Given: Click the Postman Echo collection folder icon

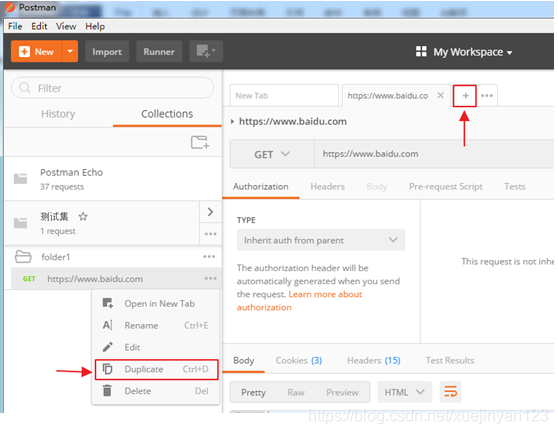Looking at the screenshot, I should tap(20, 179).
